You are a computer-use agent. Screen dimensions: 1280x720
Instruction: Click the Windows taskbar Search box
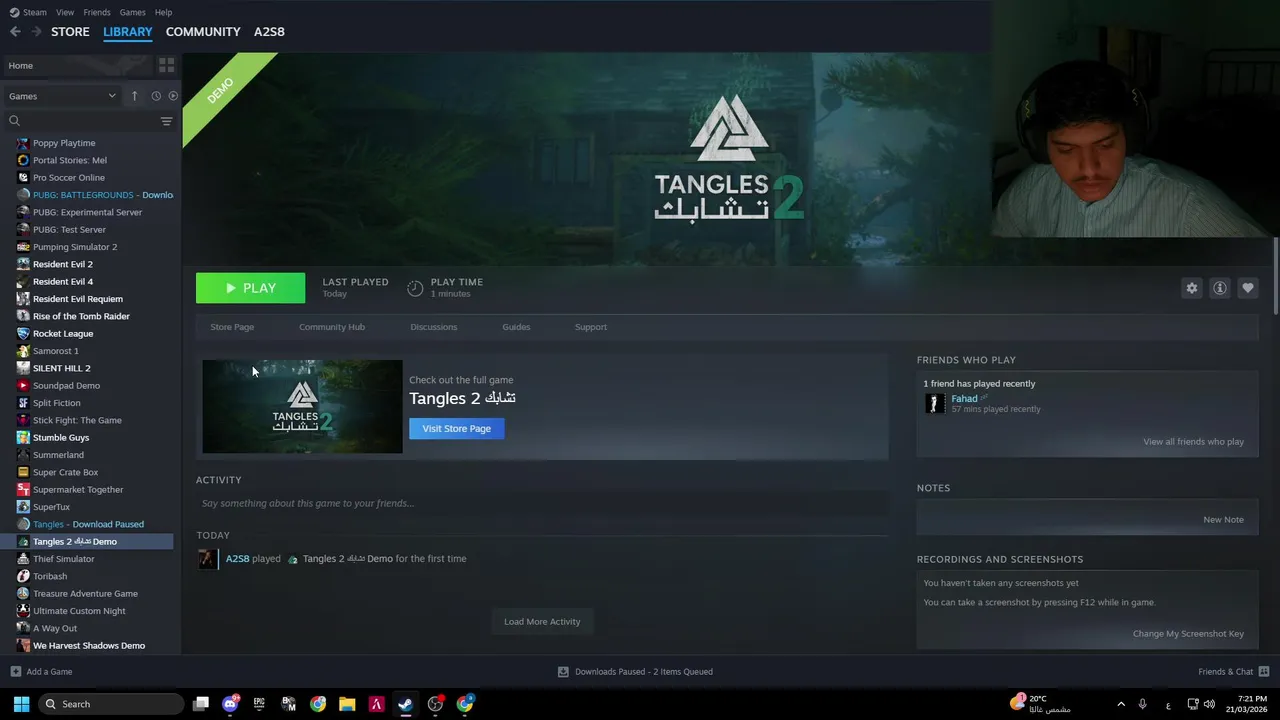coord(111,704)
